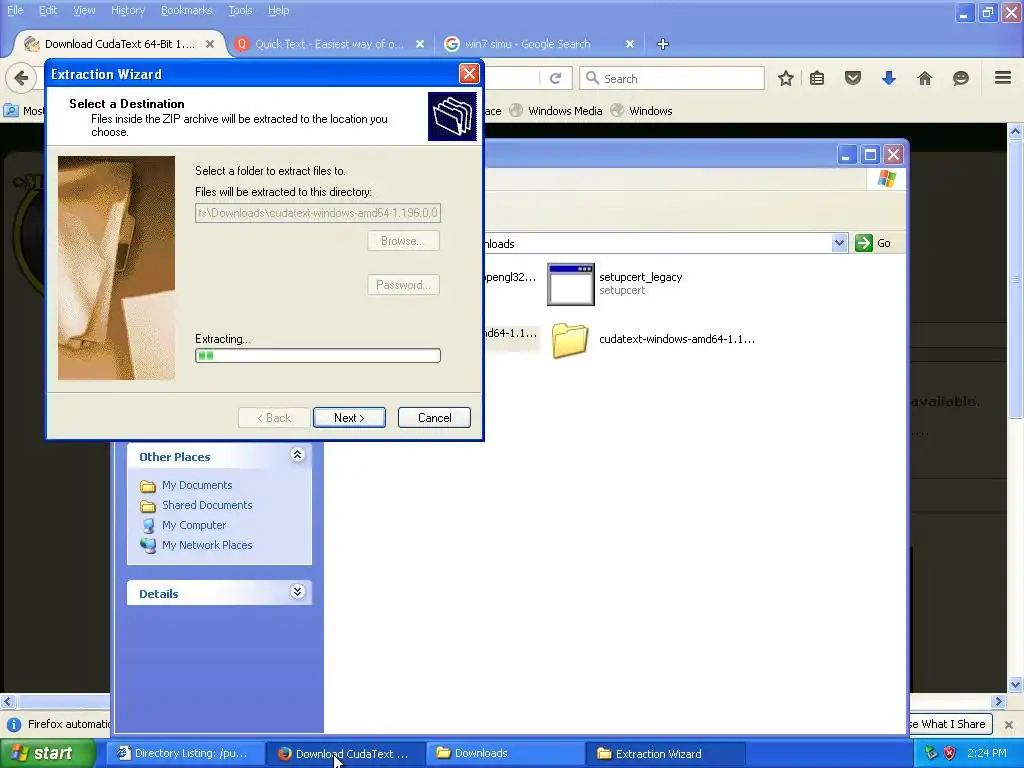
Task: Open My Computer in Other Places
Action: (x=194, y=525)
